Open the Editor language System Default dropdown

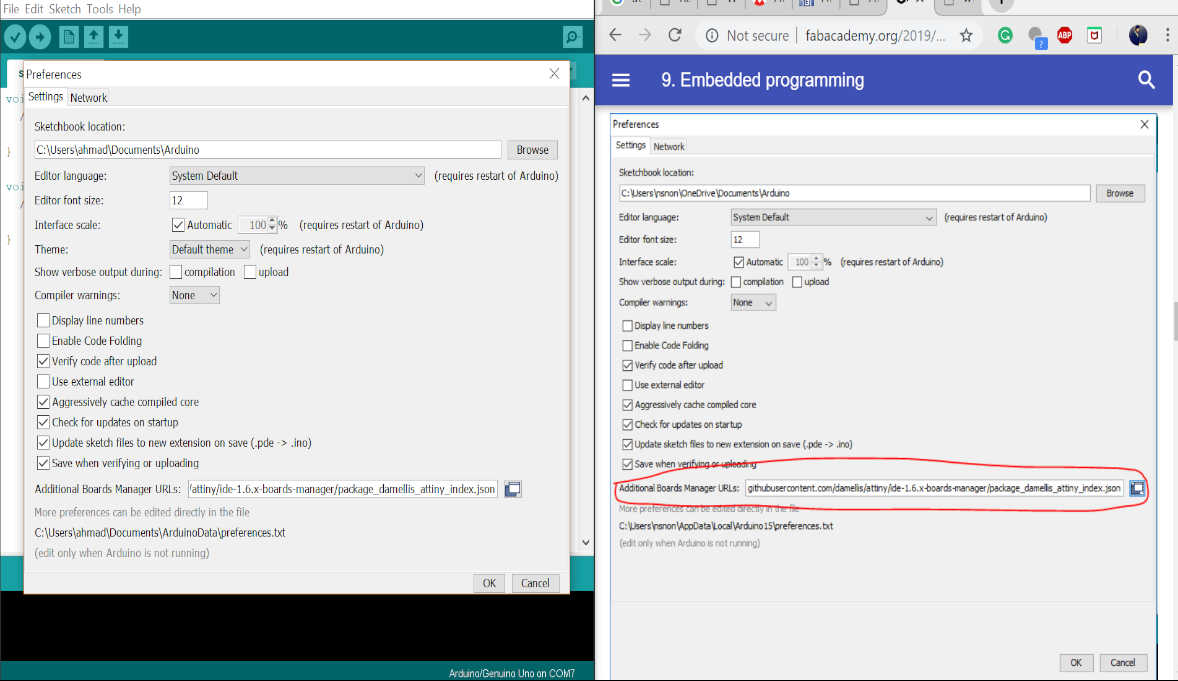point(297,176)
